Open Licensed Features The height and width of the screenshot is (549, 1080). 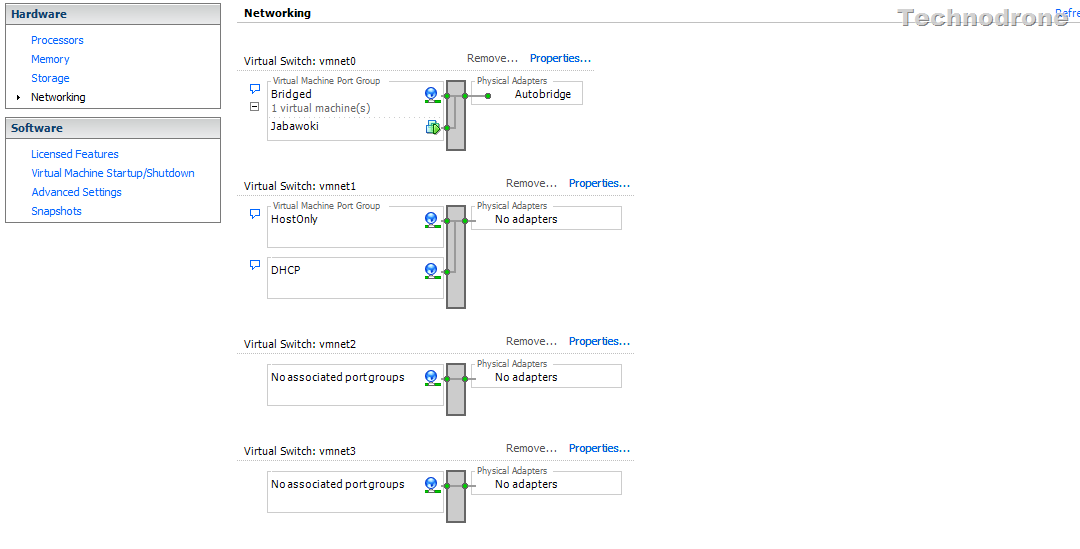(x=74, y=154)
